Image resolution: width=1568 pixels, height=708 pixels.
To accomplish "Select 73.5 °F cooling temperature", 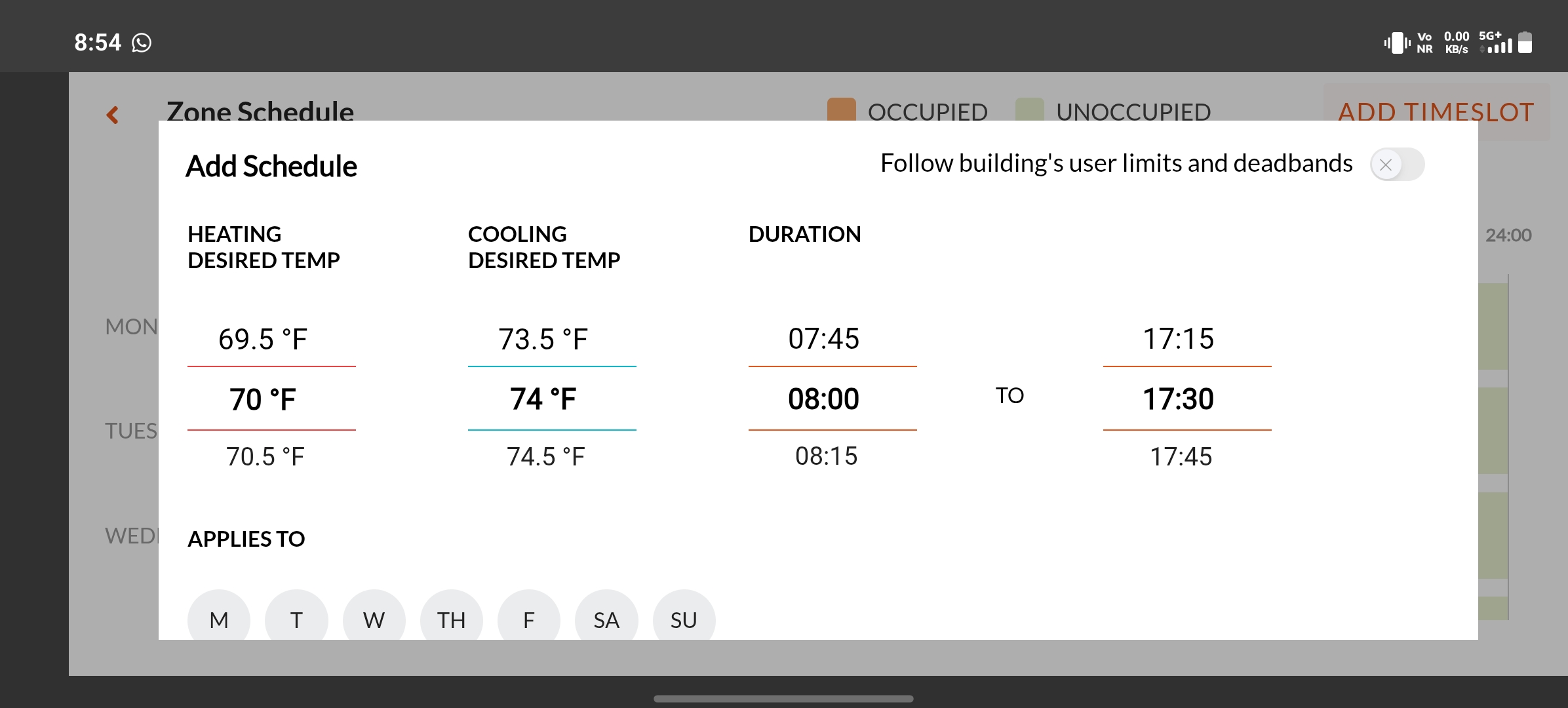I will [543, 339].
